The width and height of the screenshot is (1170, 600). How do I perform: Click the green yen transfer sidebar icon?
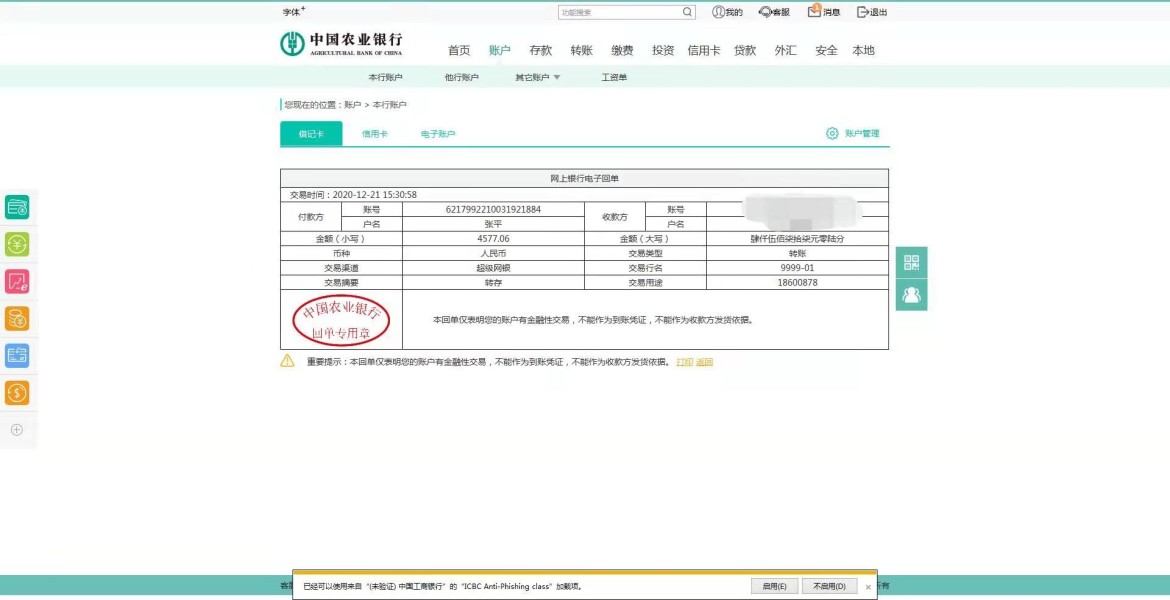[x=17, y=244]
